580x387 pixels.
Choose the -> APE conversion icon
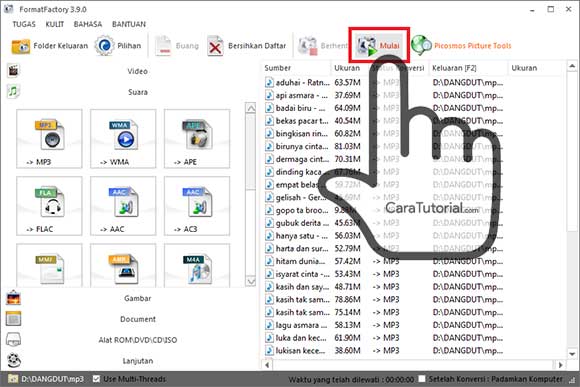(197, 139)
